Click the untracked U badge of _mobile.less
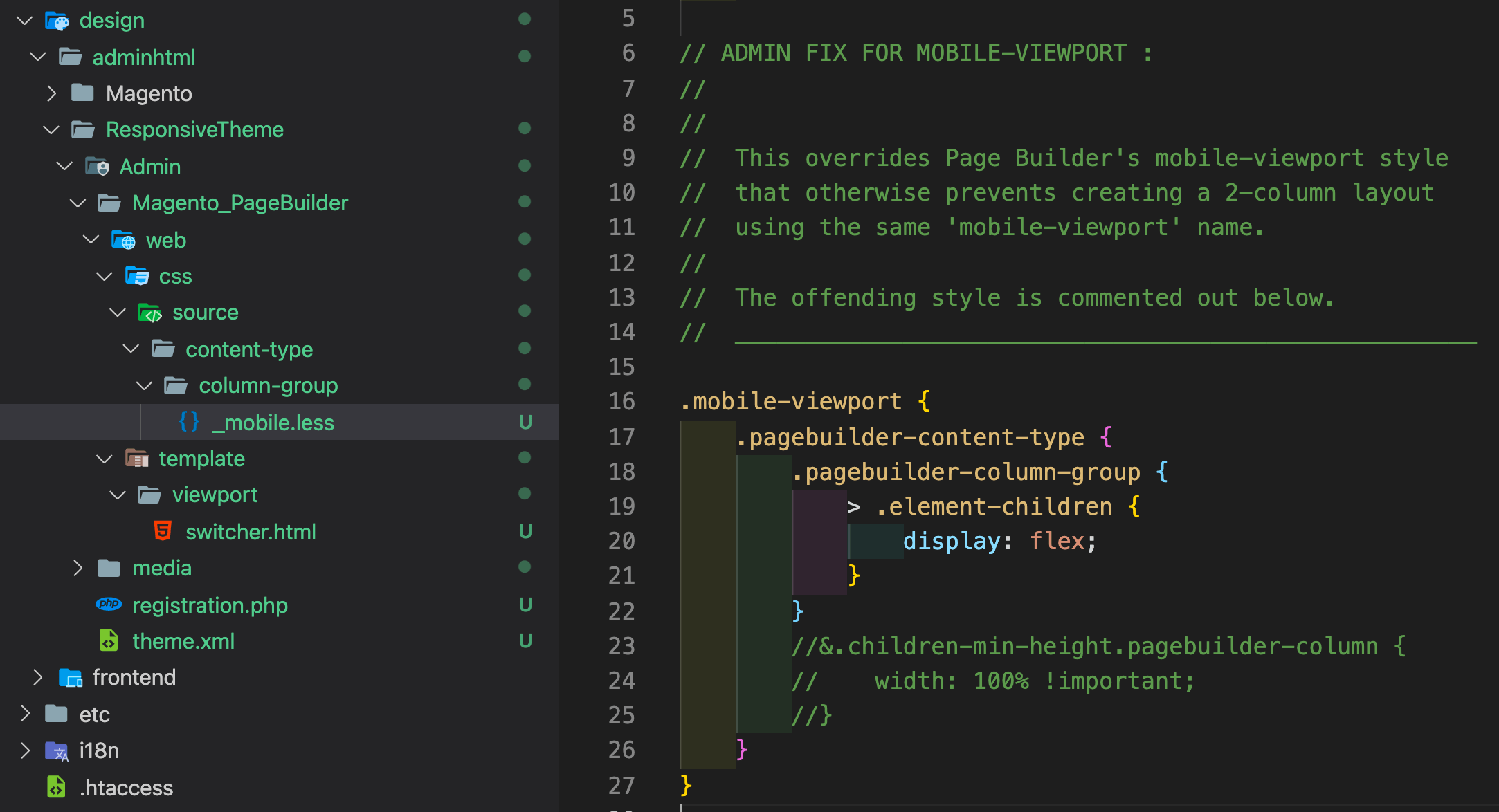 [525, 422]
